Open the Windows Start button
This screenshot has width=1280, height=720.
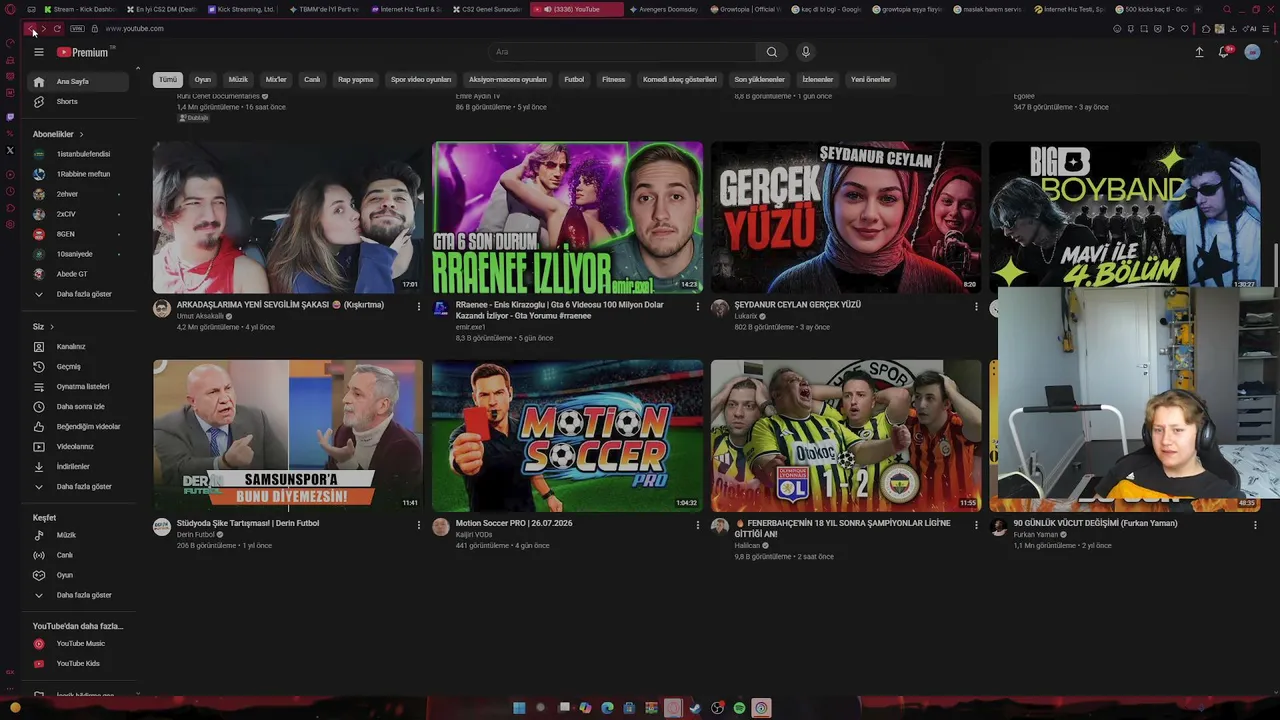pos(519,708)
